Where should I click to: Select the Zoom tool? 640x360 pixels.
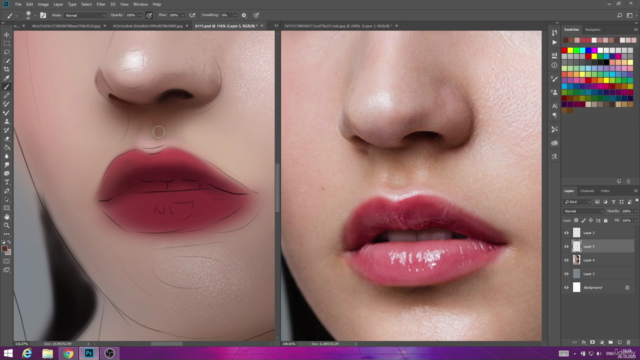[x=7, y=225]
